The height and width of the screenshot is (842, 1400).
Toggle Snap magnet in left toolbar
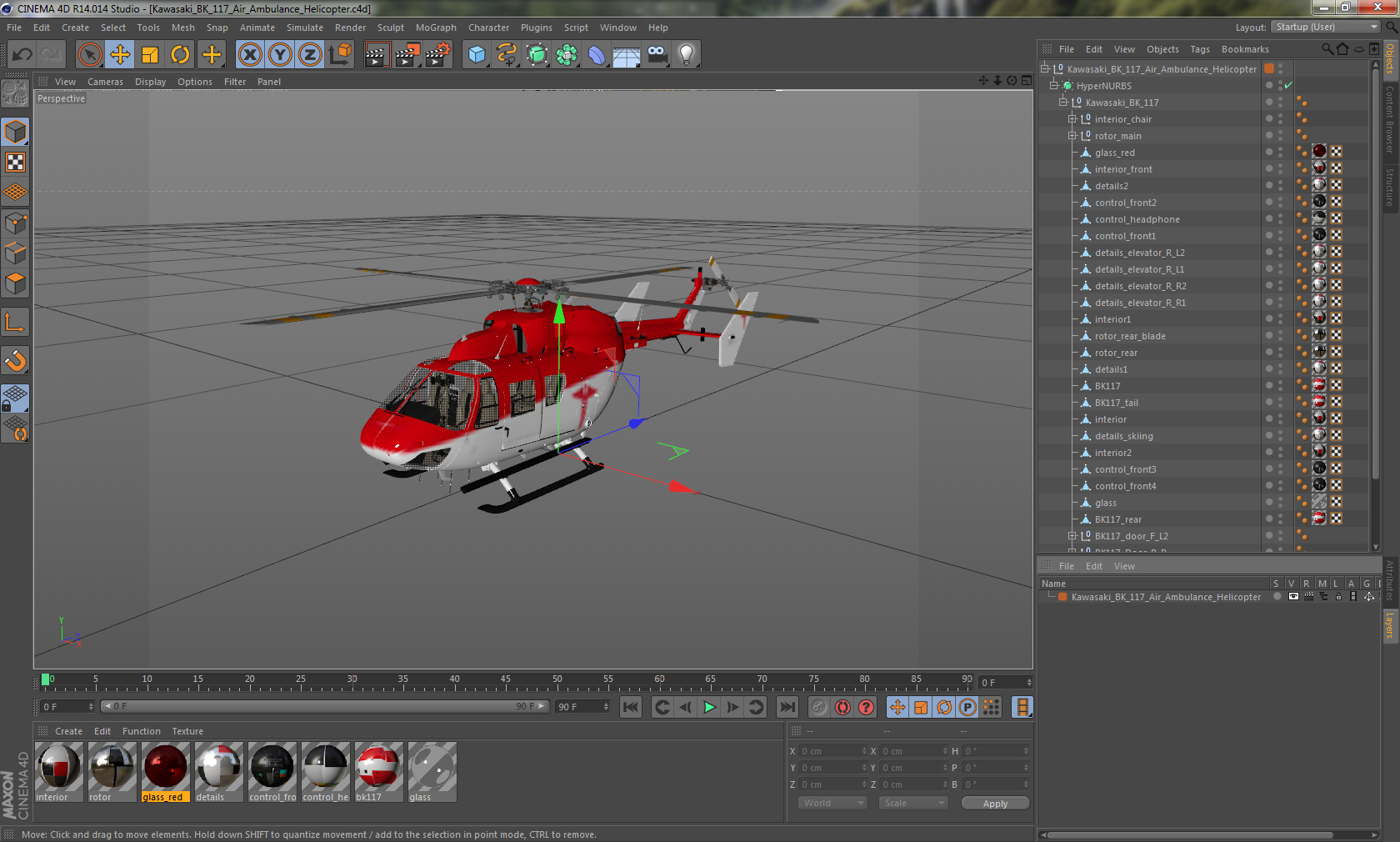point(16,361)
